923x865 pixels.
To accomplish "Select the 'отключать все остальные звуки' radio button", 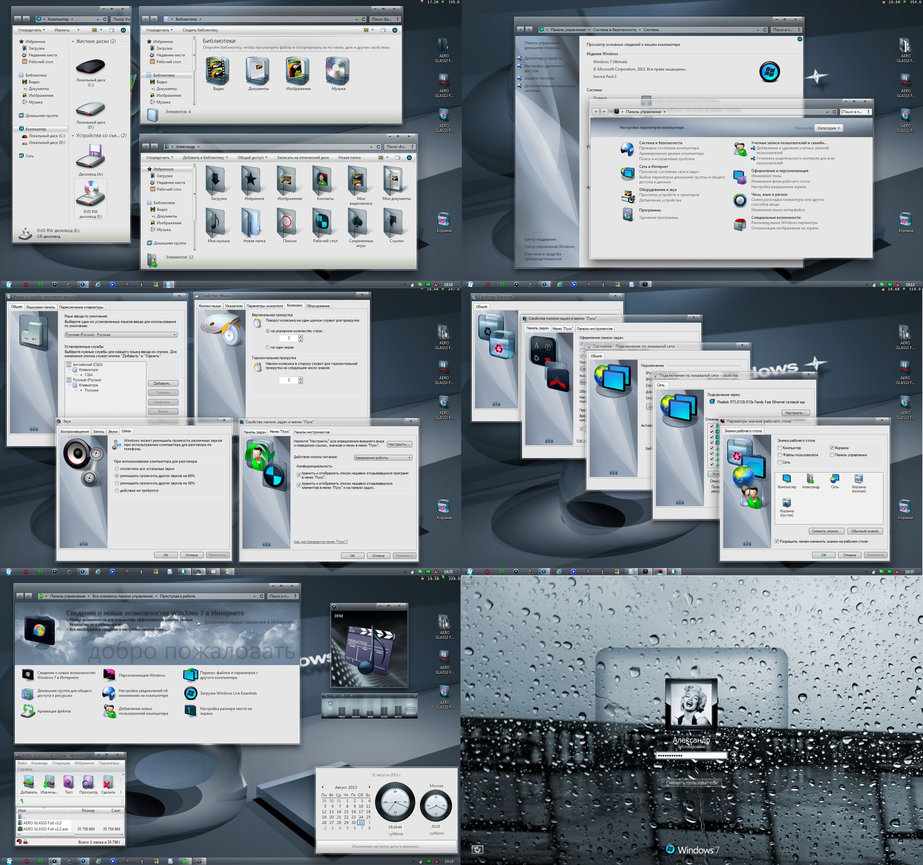I will [118, 469].
